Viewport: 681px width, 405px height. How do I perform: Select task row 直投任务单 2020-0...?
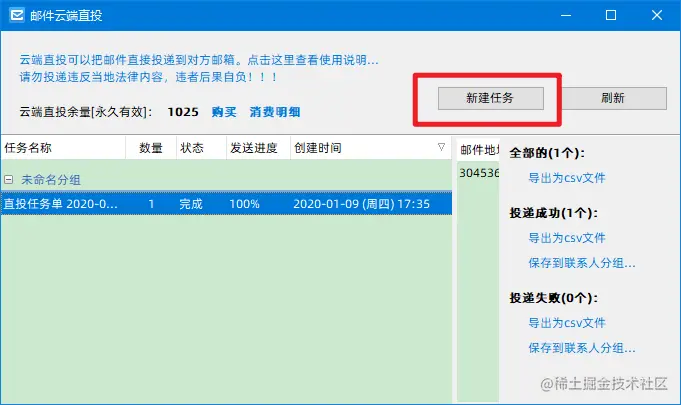[x=226, y=204]
